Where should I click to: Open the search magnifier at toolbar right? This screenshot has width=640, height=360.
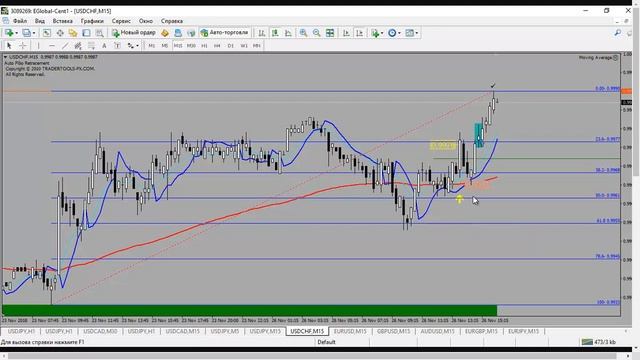click(618, 33)
